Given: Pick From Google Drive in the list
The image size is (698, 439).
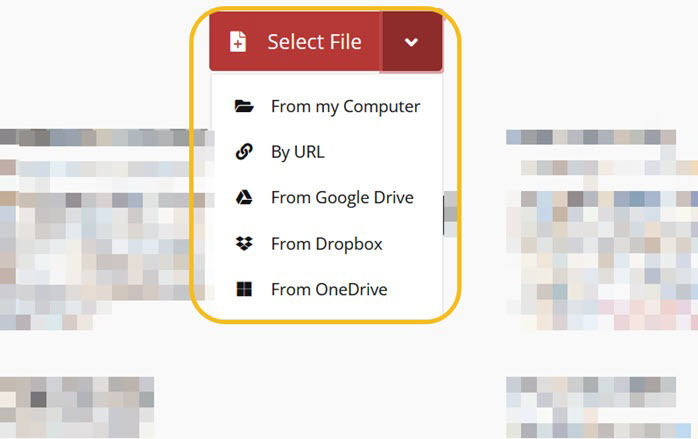Looking at the screenshot, I should point(327,197).
